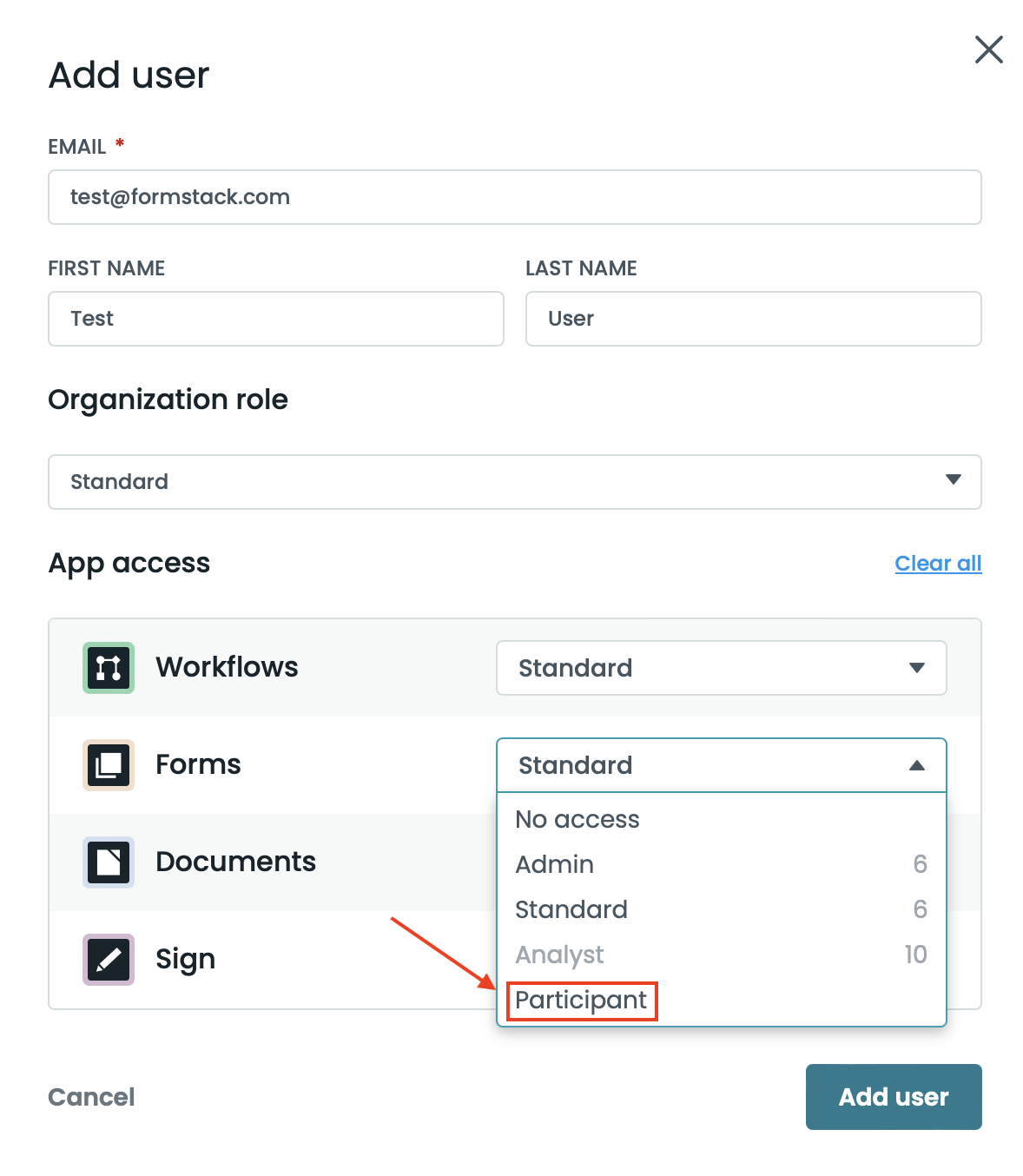This screenshot has height=1176, width=1023.
Task: Click the Clear all link
Action: pyautogui.click(x=938, y=564)
